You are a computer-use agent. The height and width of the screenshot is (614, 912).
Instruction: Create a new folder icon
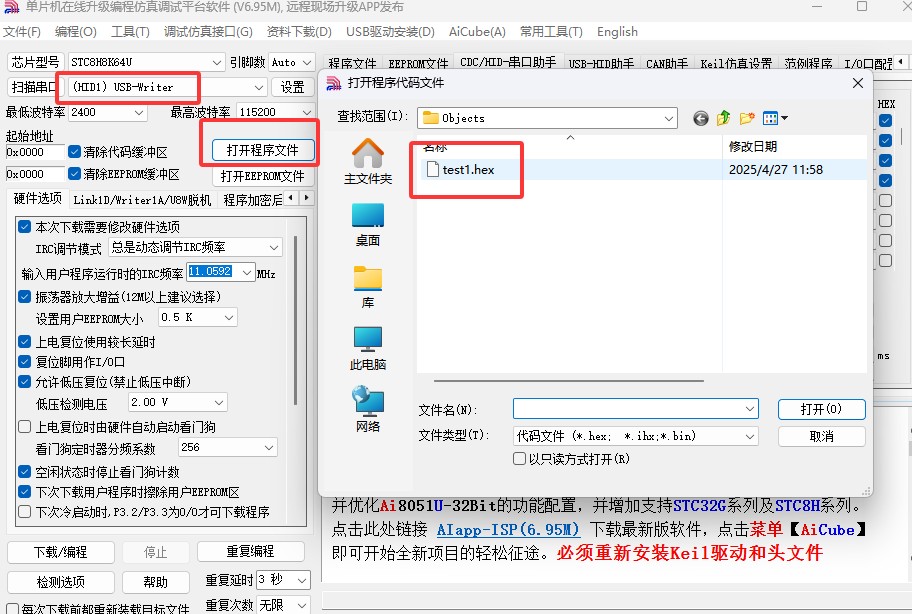click(747, 119)
